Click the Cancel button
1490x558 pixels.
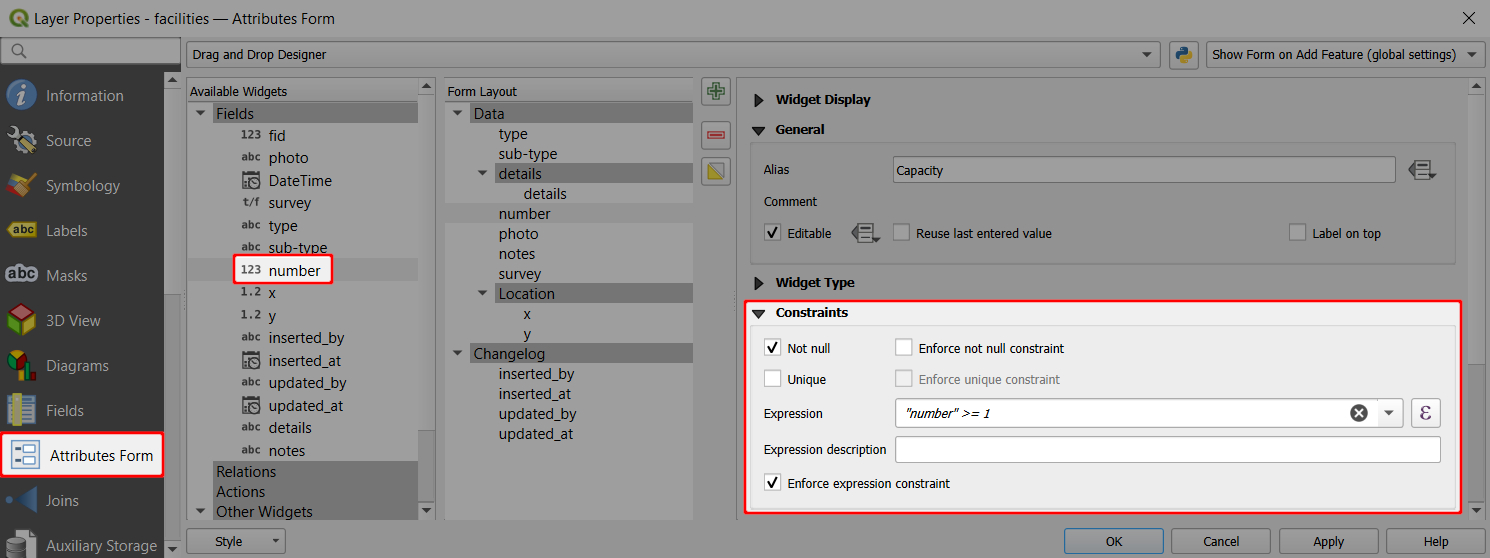[1221, 542]
